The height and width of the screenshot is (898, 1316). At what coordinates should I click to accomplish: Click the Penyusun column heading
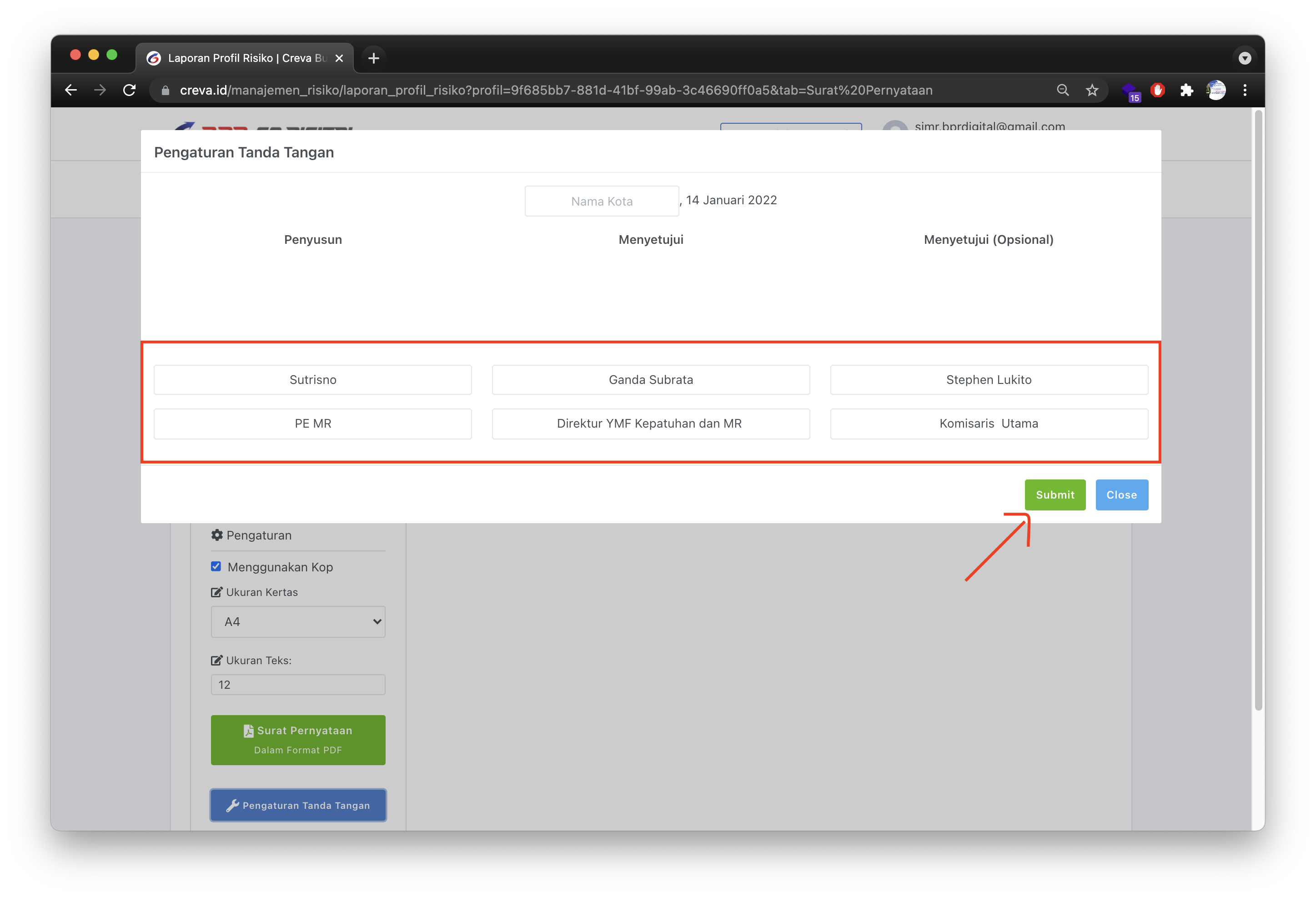click(x=312, y=240)
